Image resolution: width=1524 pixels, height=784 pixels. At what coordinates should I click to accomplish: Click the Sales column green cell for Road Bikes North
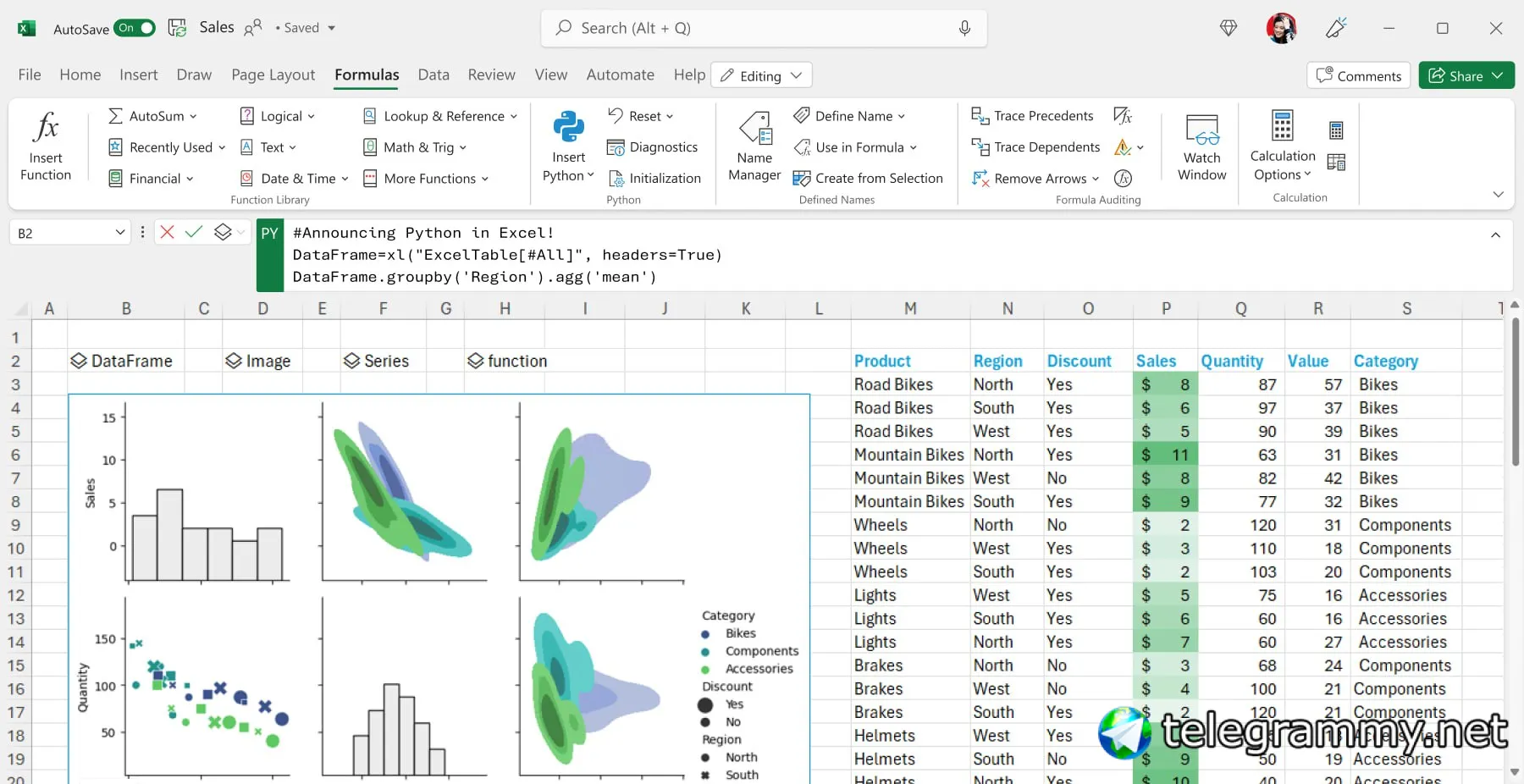[x=1166, y=384]
